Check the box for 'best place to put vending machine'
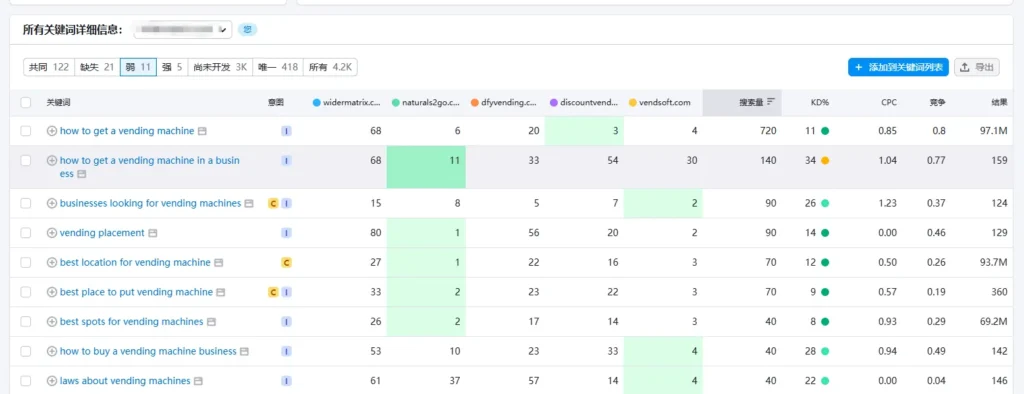The width and height of the screenshot is (1024, 394). pyautogui.click(x=25, y=292)
